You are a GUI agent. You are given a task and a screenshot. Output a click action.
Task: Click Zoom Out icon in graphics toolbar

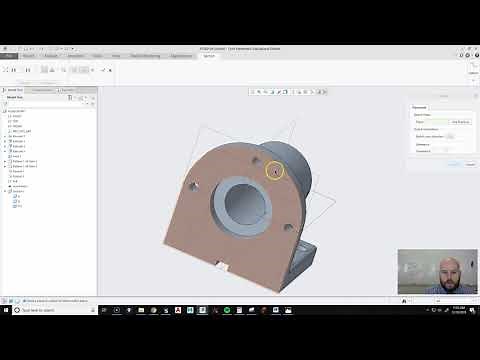(266, 92)
